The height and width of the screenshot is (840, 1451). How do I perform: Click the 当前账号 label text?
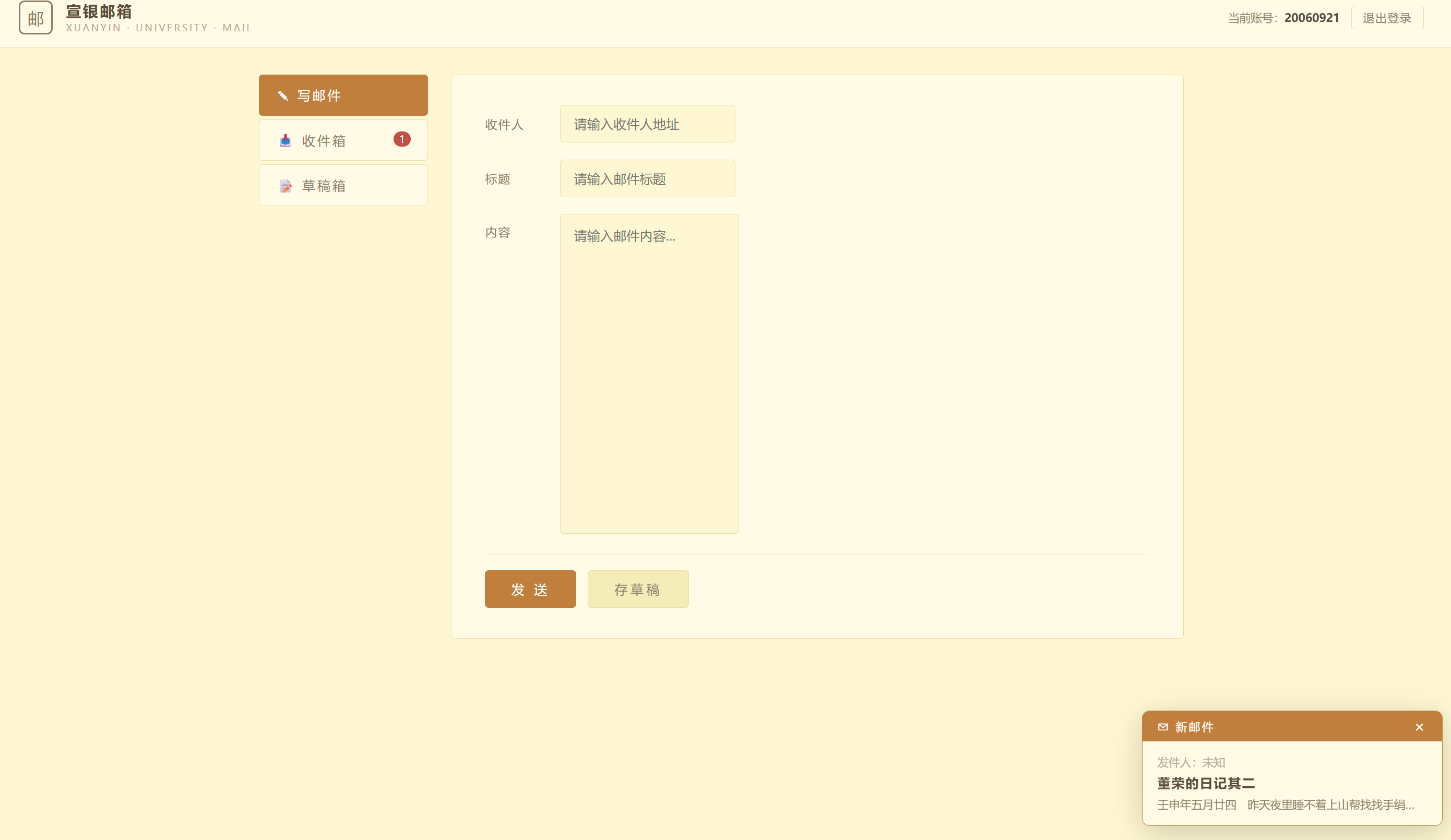(1252, 18)
